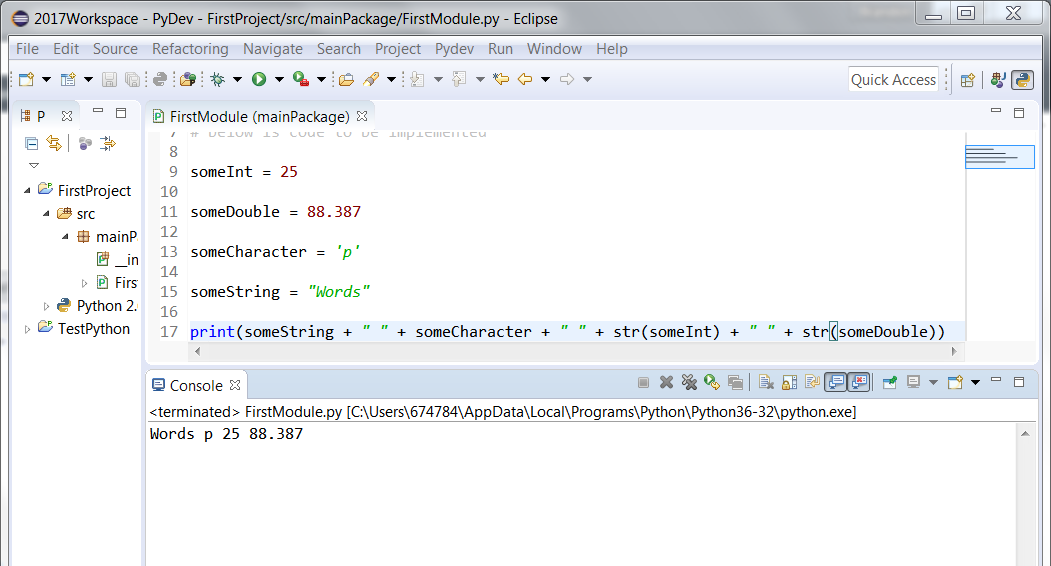Open the Run dropdown arrow

(x=280, y=79)
